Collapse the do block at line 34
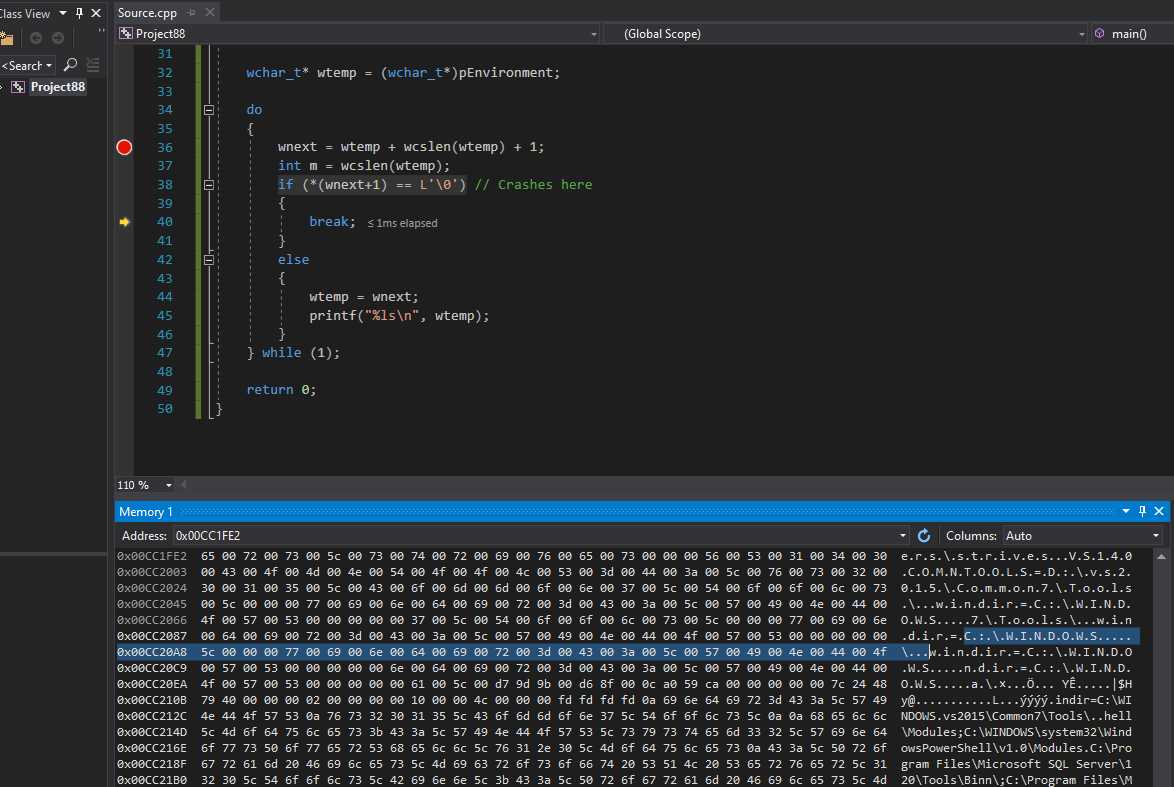This screenshot has width=1174, height=787. pyautogui.click(x=209, y=110)
